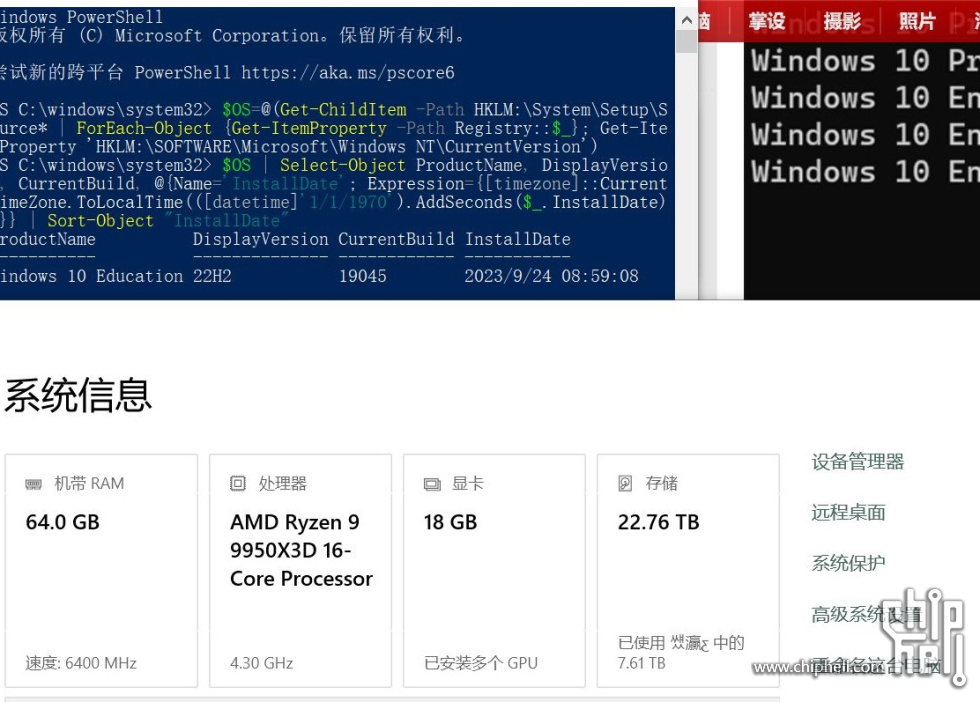Open 系统保护 link
This screenshot has width=980, height=702.
[x=848, y=563]
